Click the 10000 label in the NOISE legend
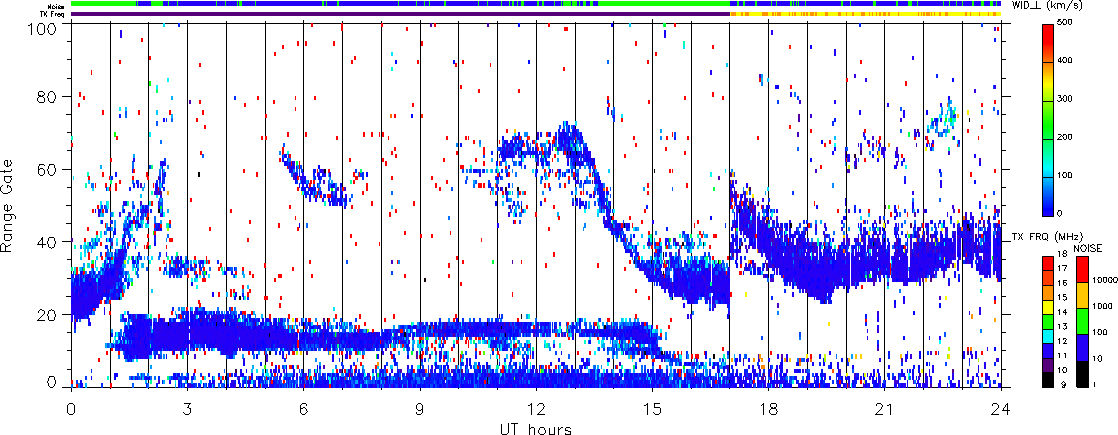 [1103, 281]
